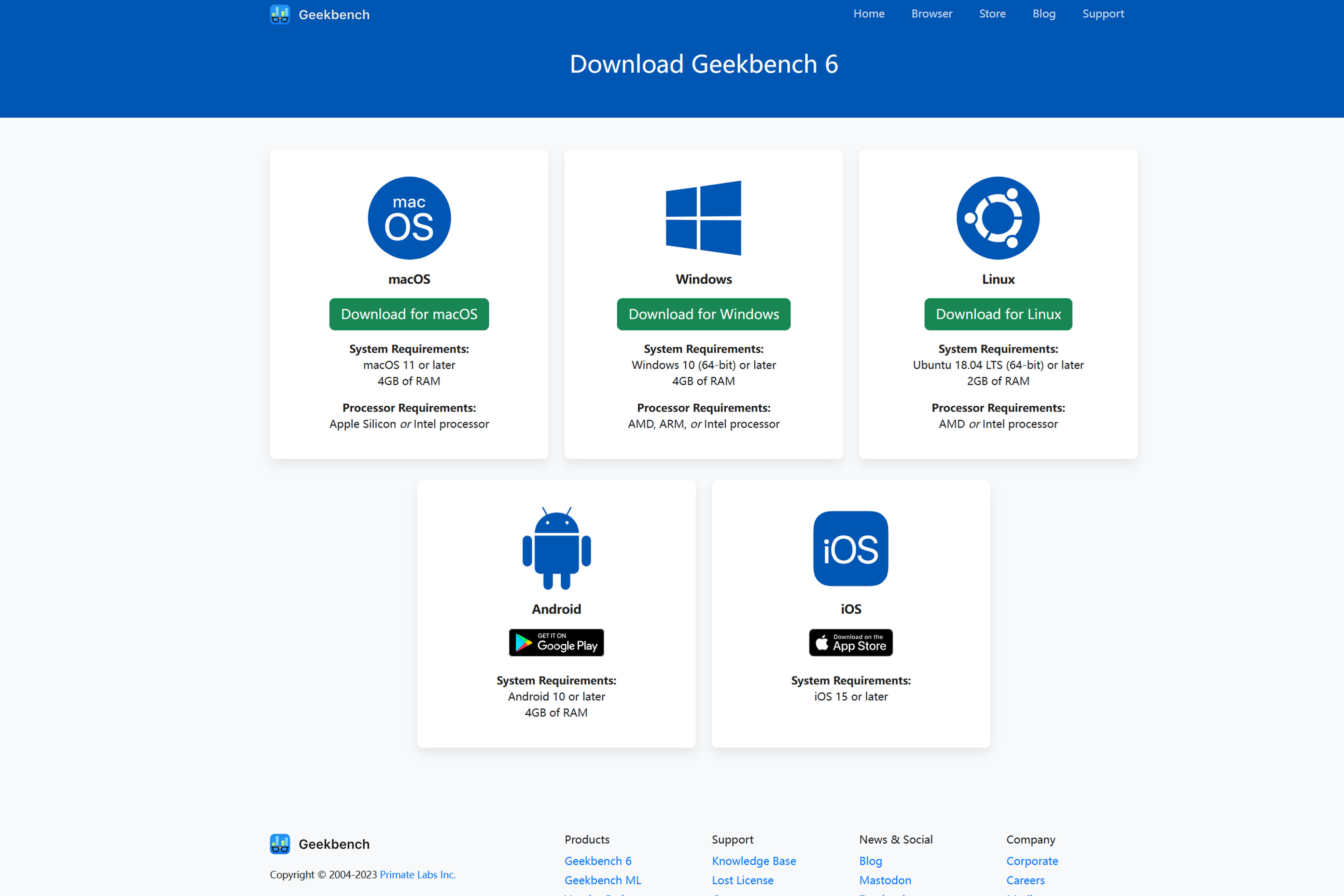The image size is (1344, 896).
Task: Click the Geekbench header brand name
Action: (x=334, y=15)
